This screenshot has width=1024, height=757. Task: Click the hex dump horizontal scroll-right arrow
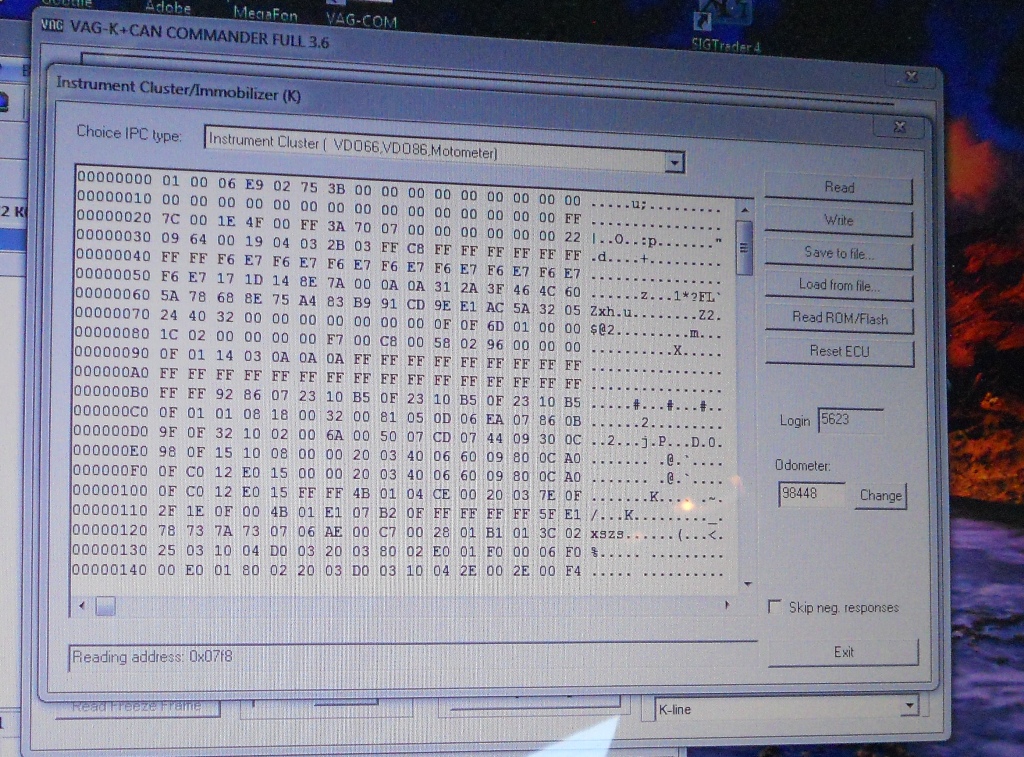[726, 605]
